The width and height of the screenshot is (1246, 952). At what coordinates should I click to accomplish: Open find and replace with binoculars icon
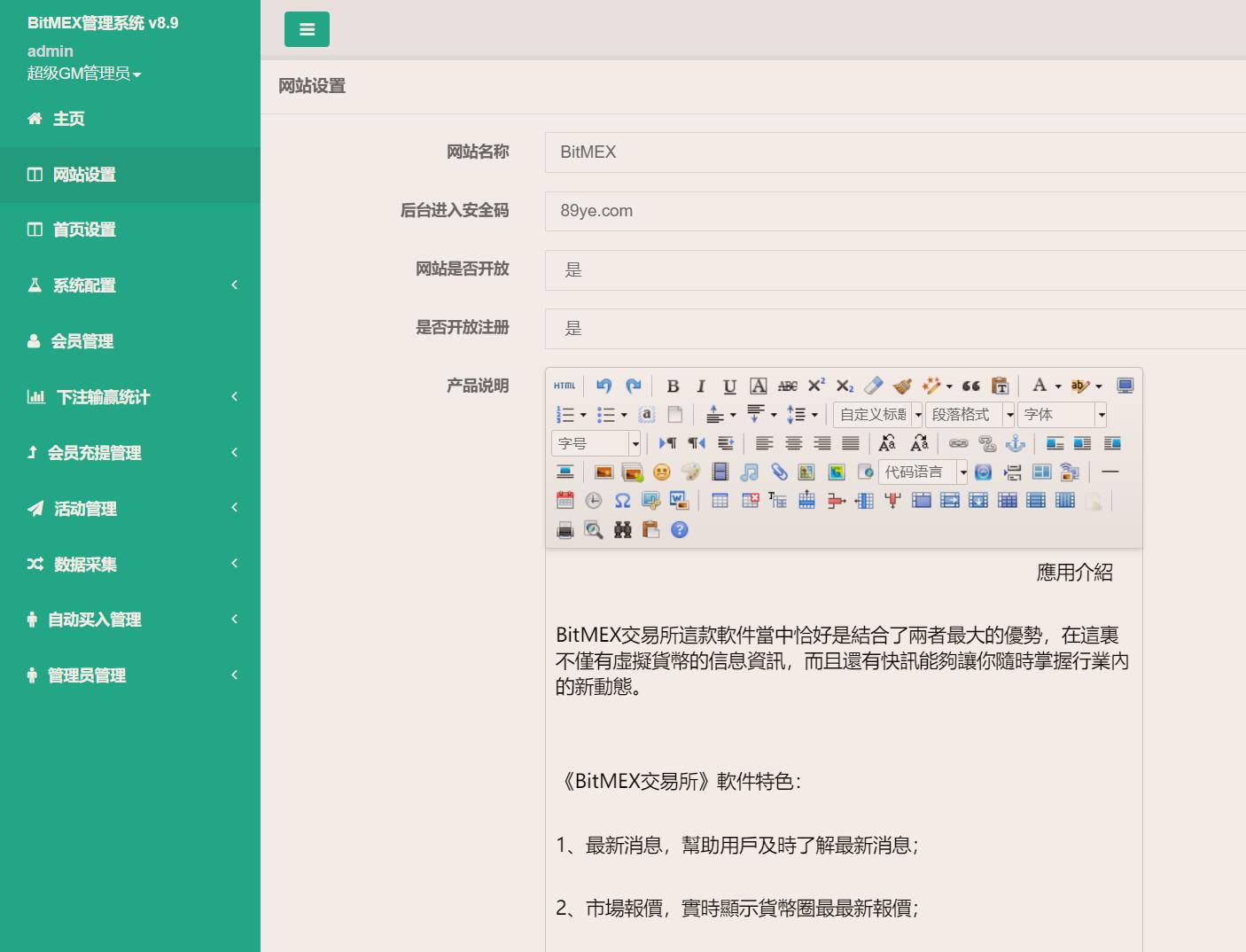point(623,530)
